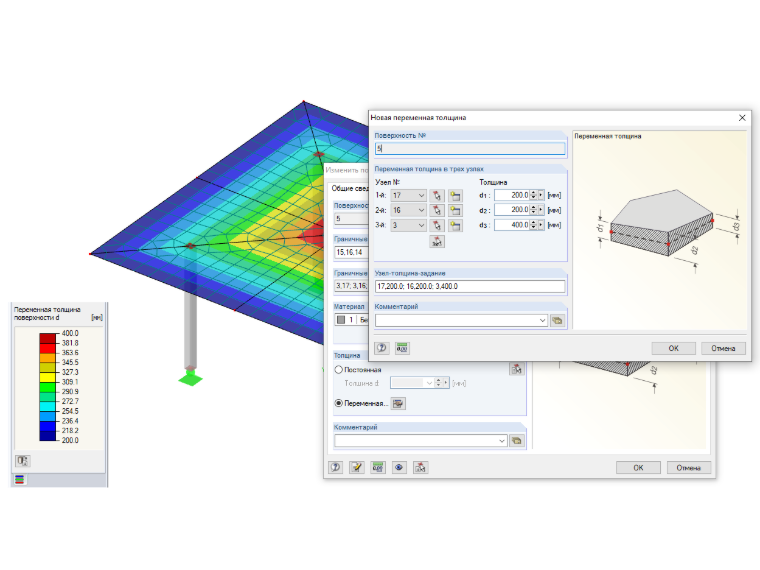Image resolution: width=760 pixels, height=570 pixels.
Task: Select the Постоянная thickness radio button
Action: pos(339,369)
